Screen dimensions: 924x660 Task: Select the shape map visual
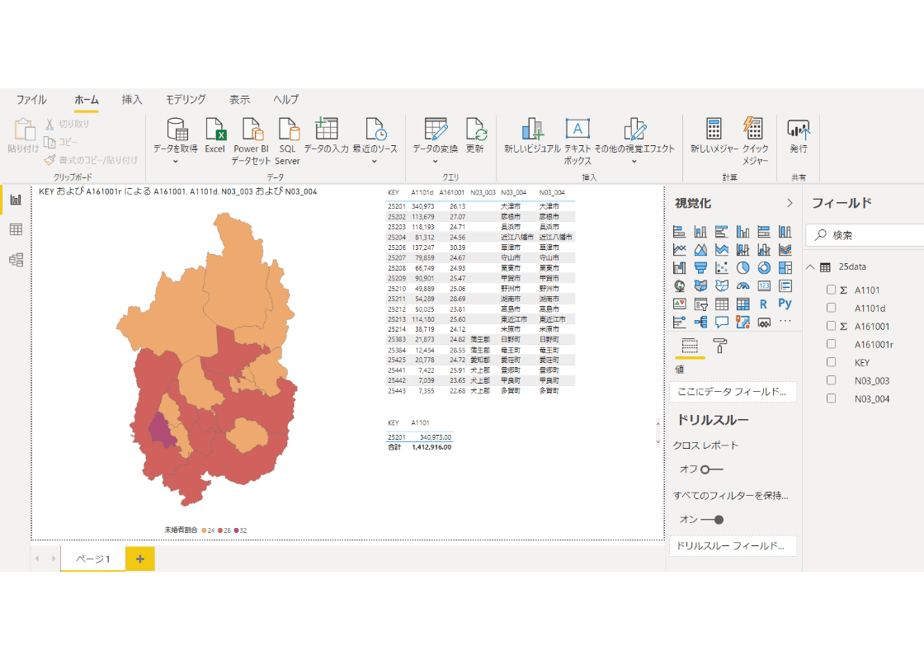[722, 286]
